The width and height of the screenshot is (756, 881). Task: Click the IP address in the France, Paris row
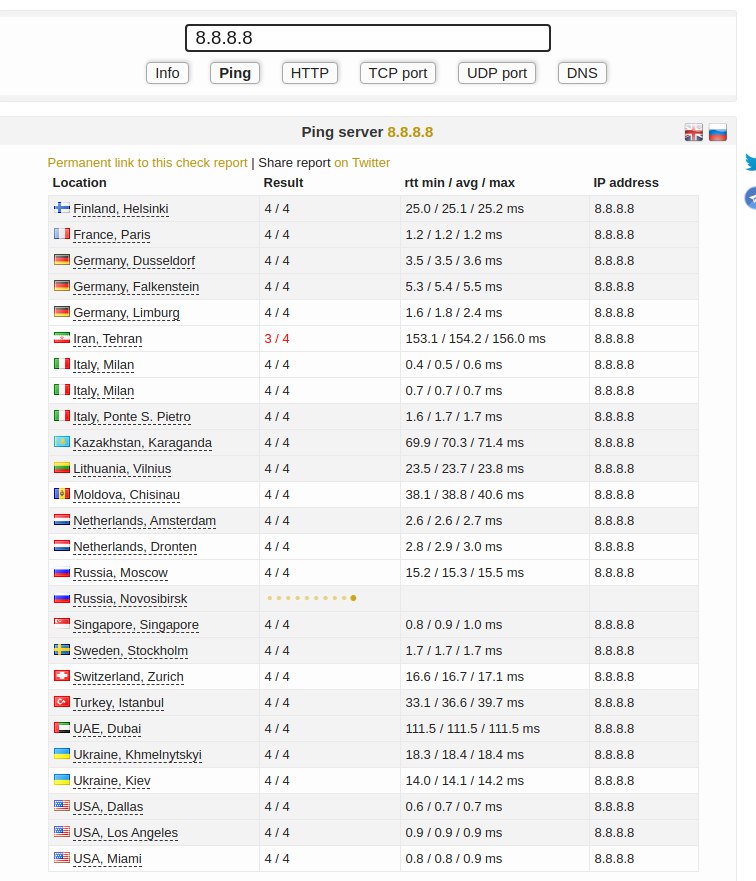614,235
